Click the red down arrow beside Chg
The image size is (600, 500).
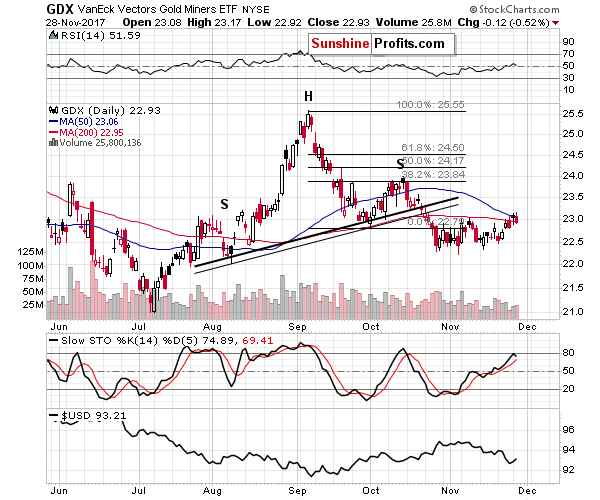555,23
